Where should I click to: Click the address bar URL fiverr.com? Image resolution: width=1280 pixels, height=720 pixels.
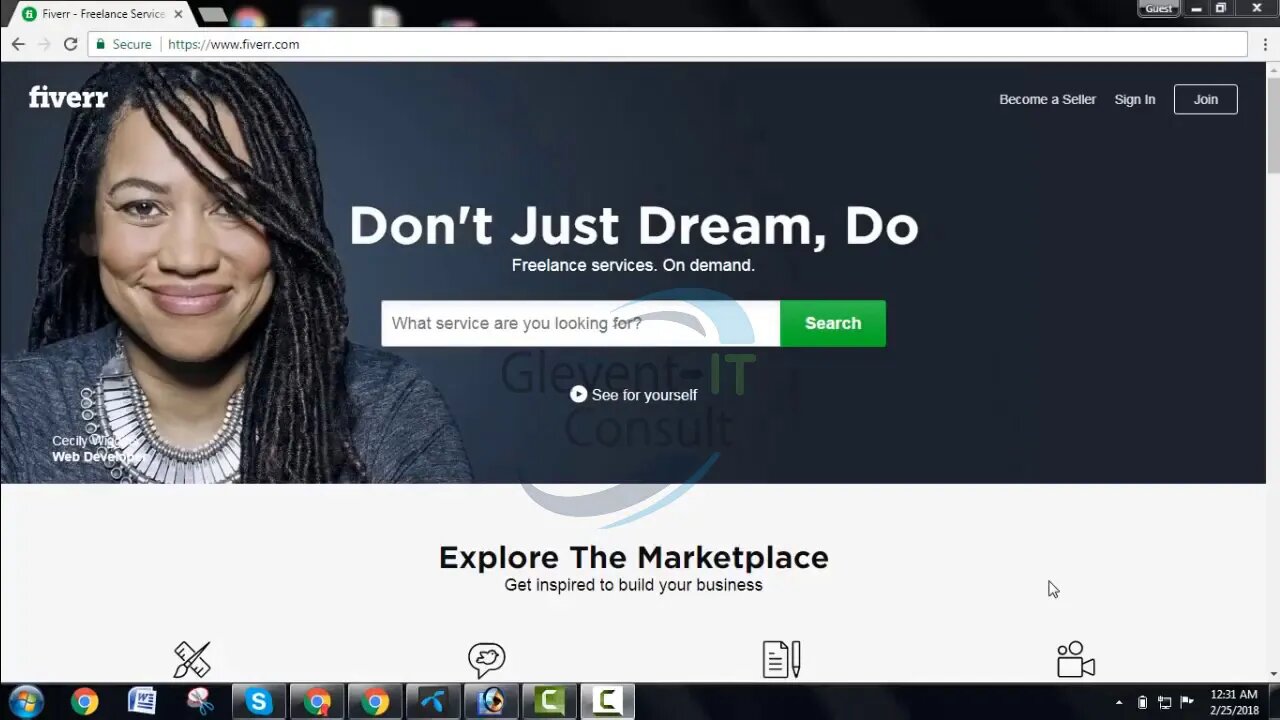pyautogui.click(x=233, y=44)
